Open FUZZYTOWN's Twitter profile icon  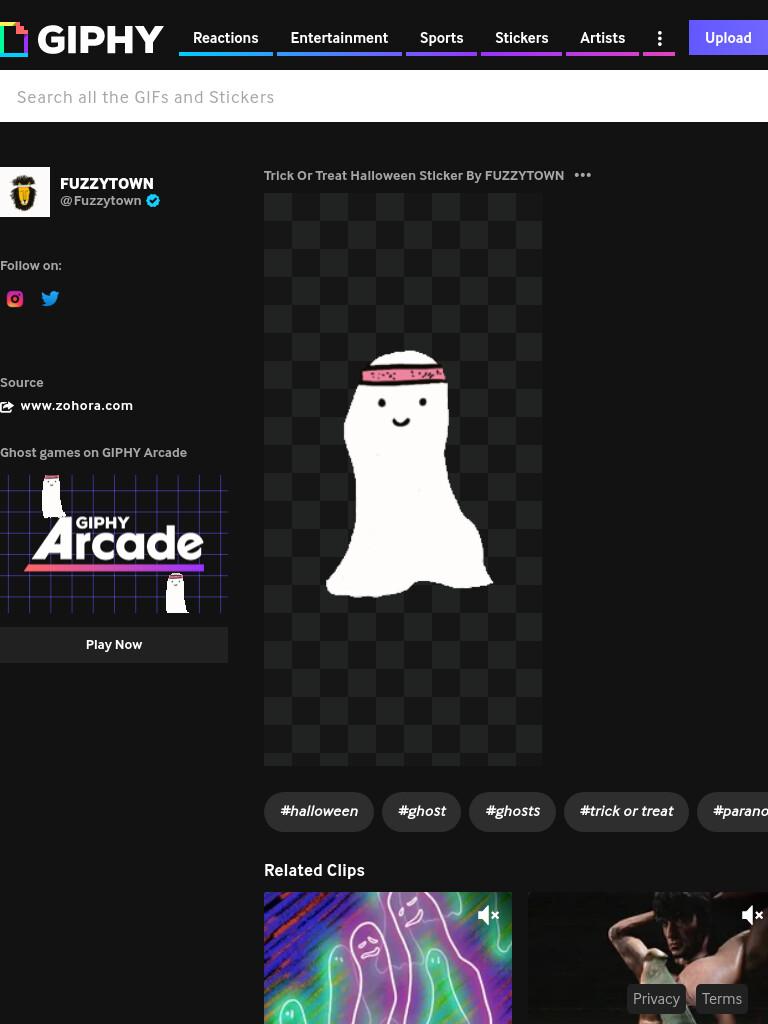[50, 298]
